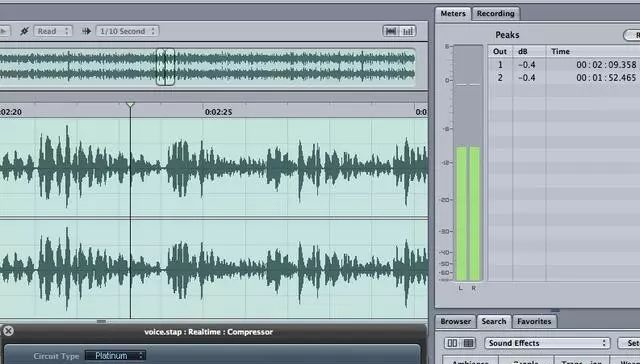Switch to frequency spectrum view button
Screen dimensions: 640x364
(408, 31)
